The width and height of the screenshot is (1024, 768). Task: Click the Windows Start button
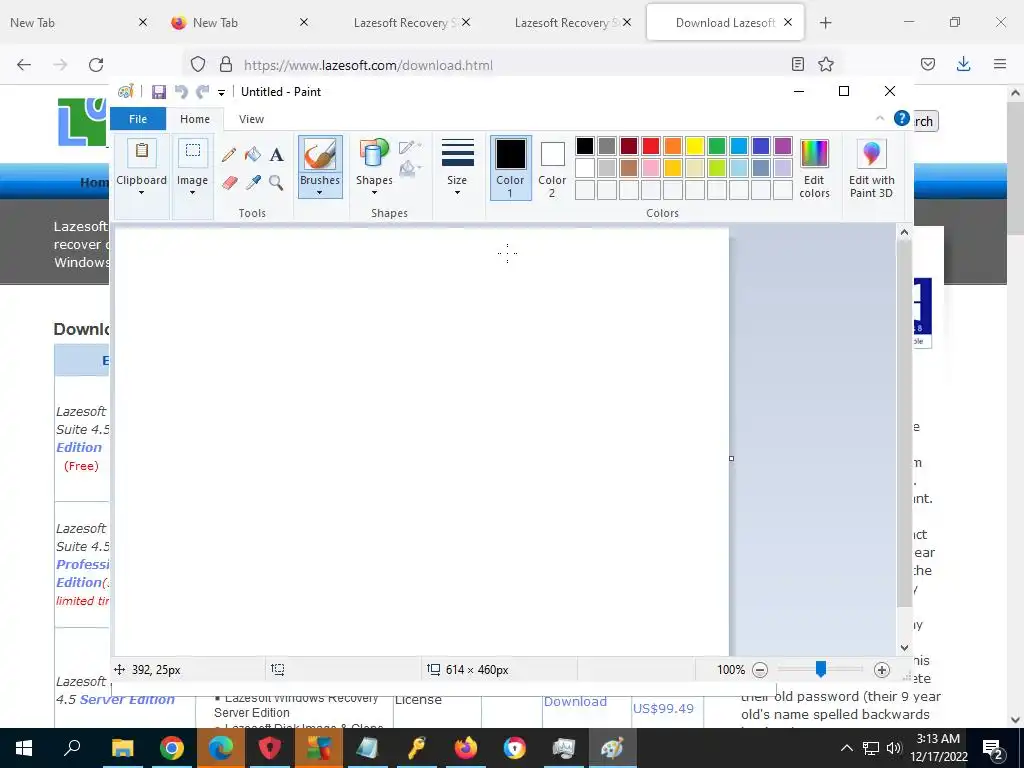pyautogui.click(x=24, y=748)
